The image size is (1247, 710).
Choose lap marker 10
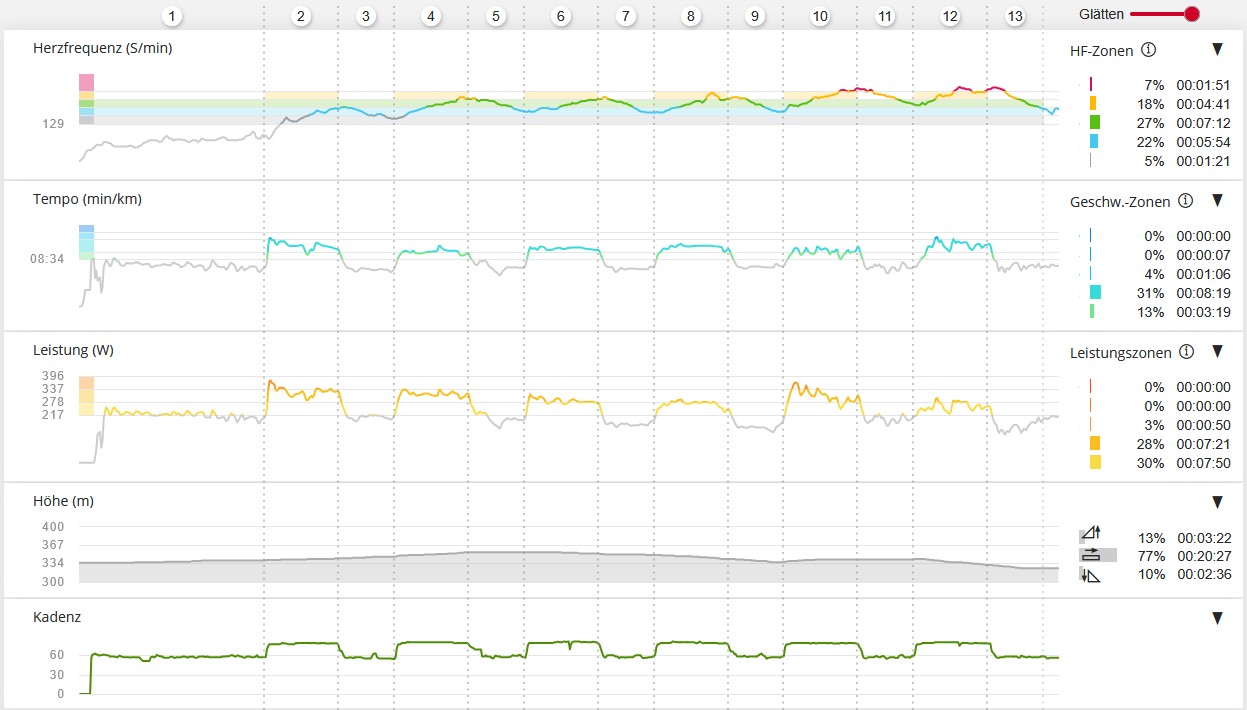(820, 16)
